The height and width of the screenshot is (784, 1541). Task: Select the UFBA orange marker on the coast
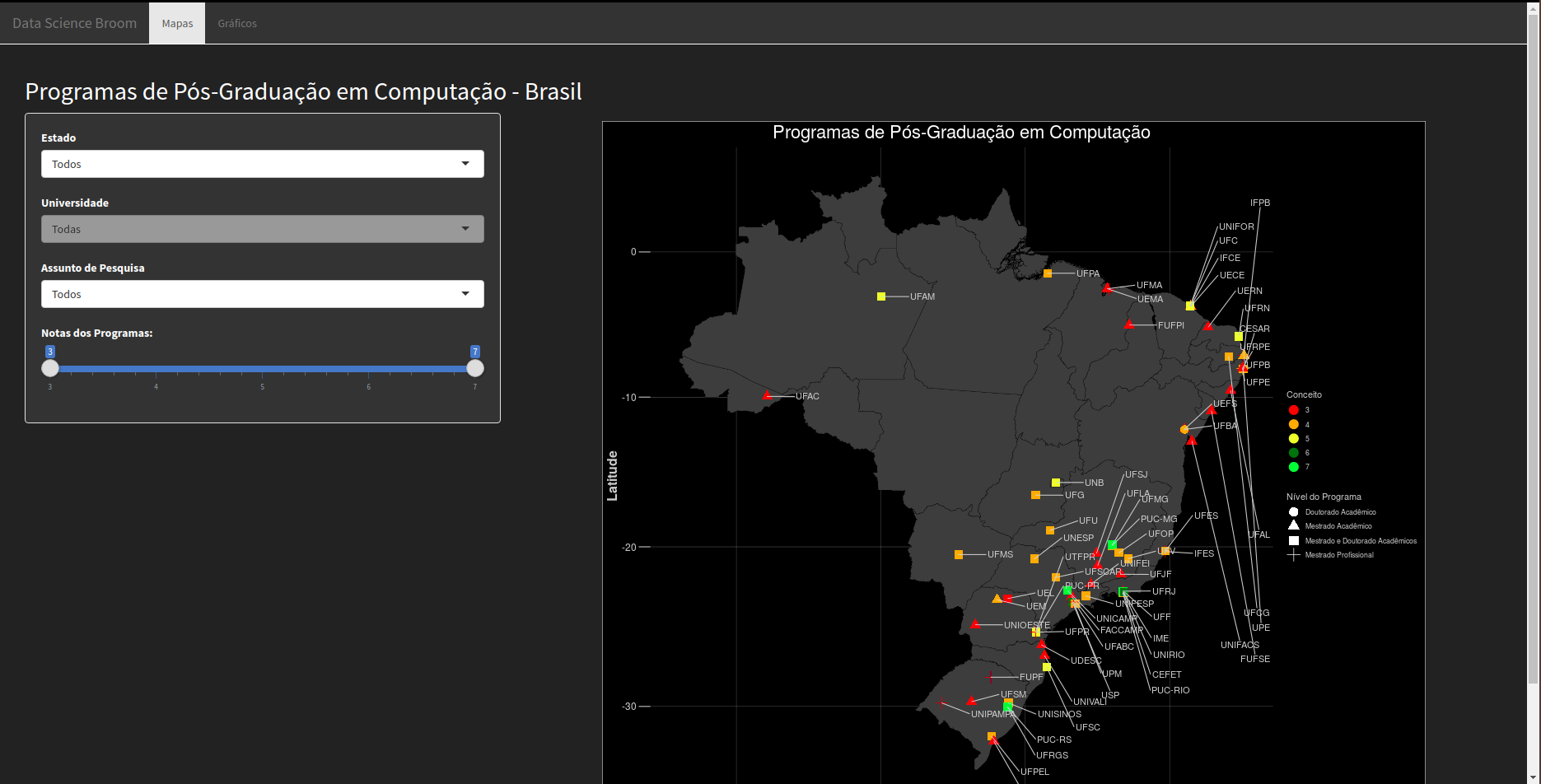point(1184,429)
